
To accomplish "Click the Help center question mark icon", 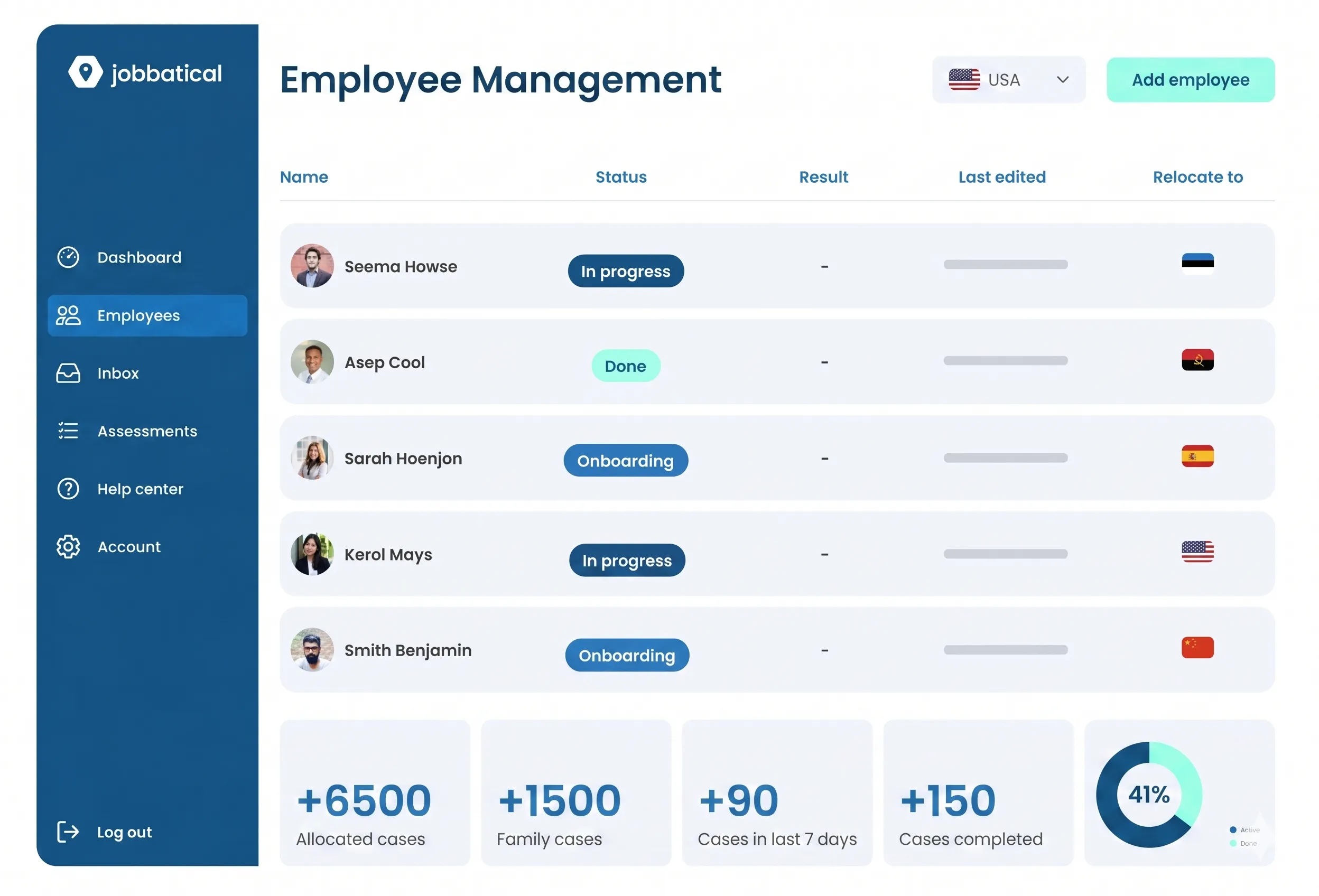I will pyautogui.click(x=68, y=489).
